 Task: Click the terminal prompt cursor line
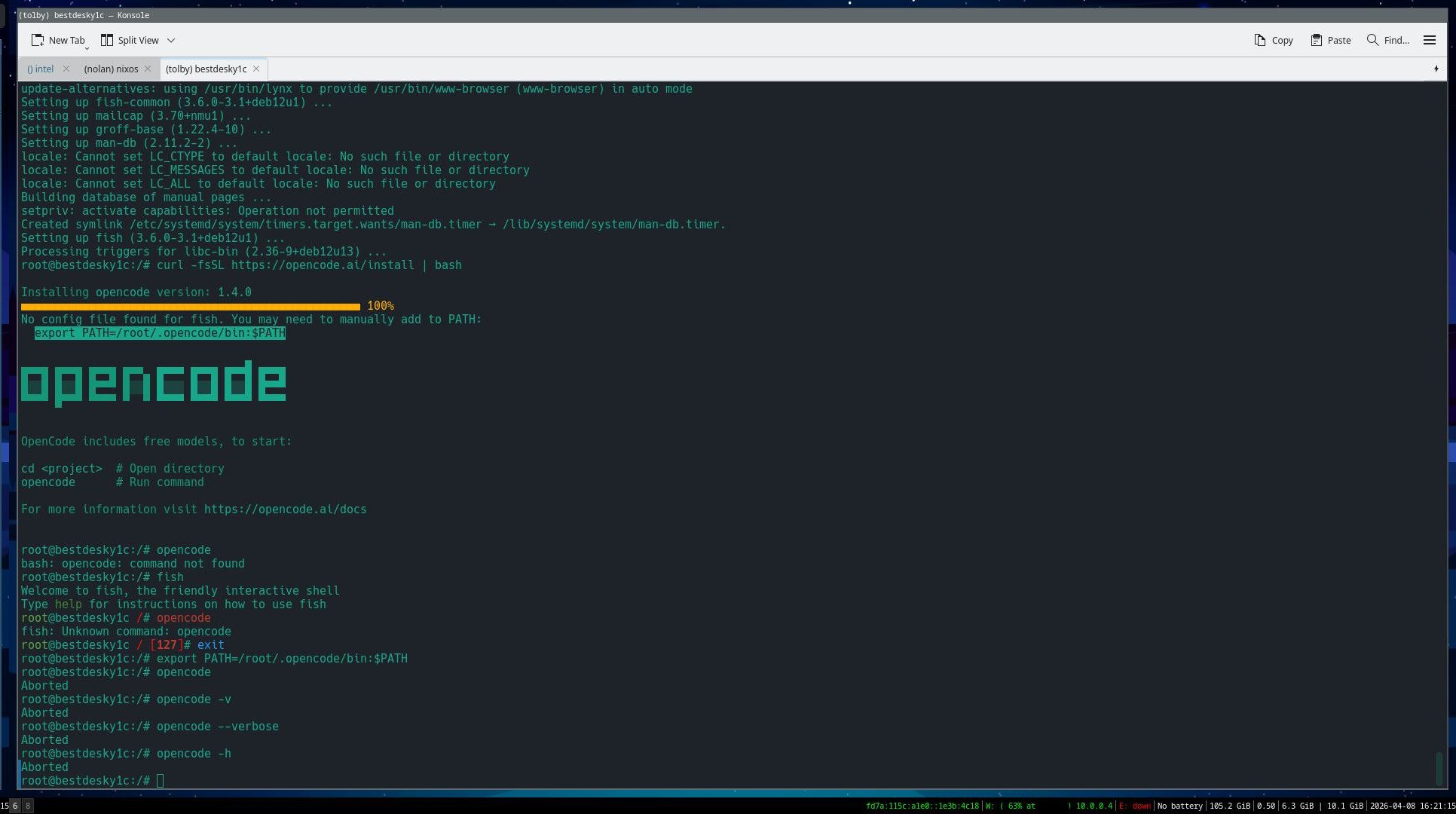[x=160, y=781]
